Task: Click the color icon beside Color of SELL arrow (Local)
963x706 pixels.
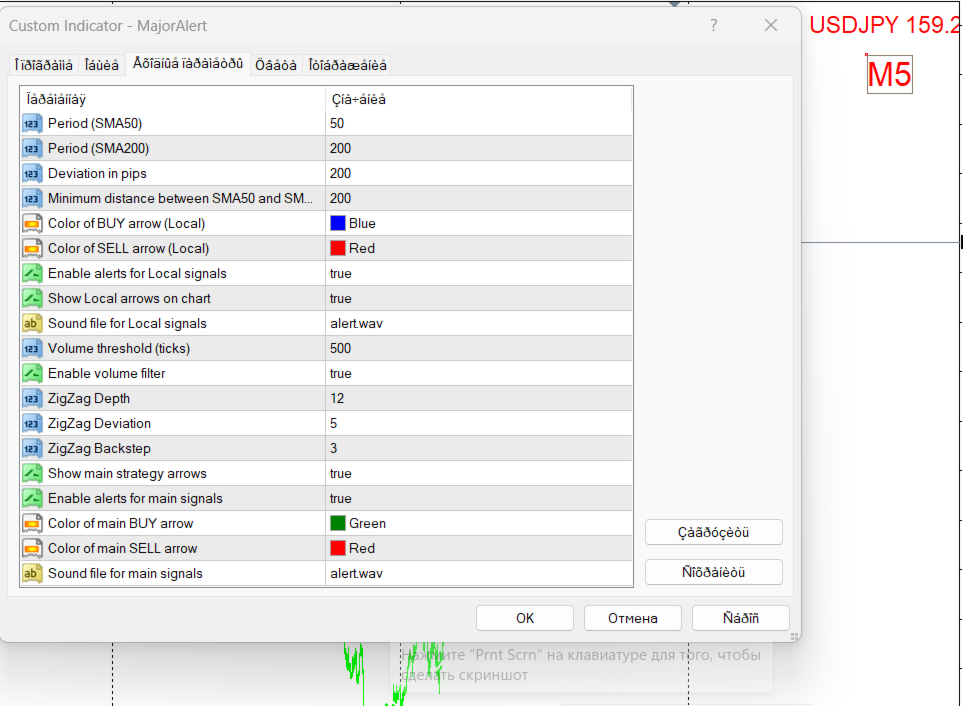Action: click(32, 249)
